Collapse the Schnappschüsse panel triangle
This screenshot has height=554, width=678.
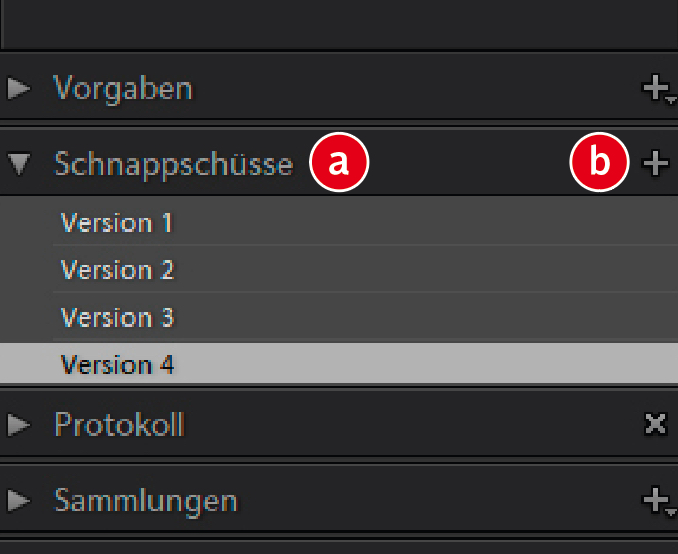[18, 163]
